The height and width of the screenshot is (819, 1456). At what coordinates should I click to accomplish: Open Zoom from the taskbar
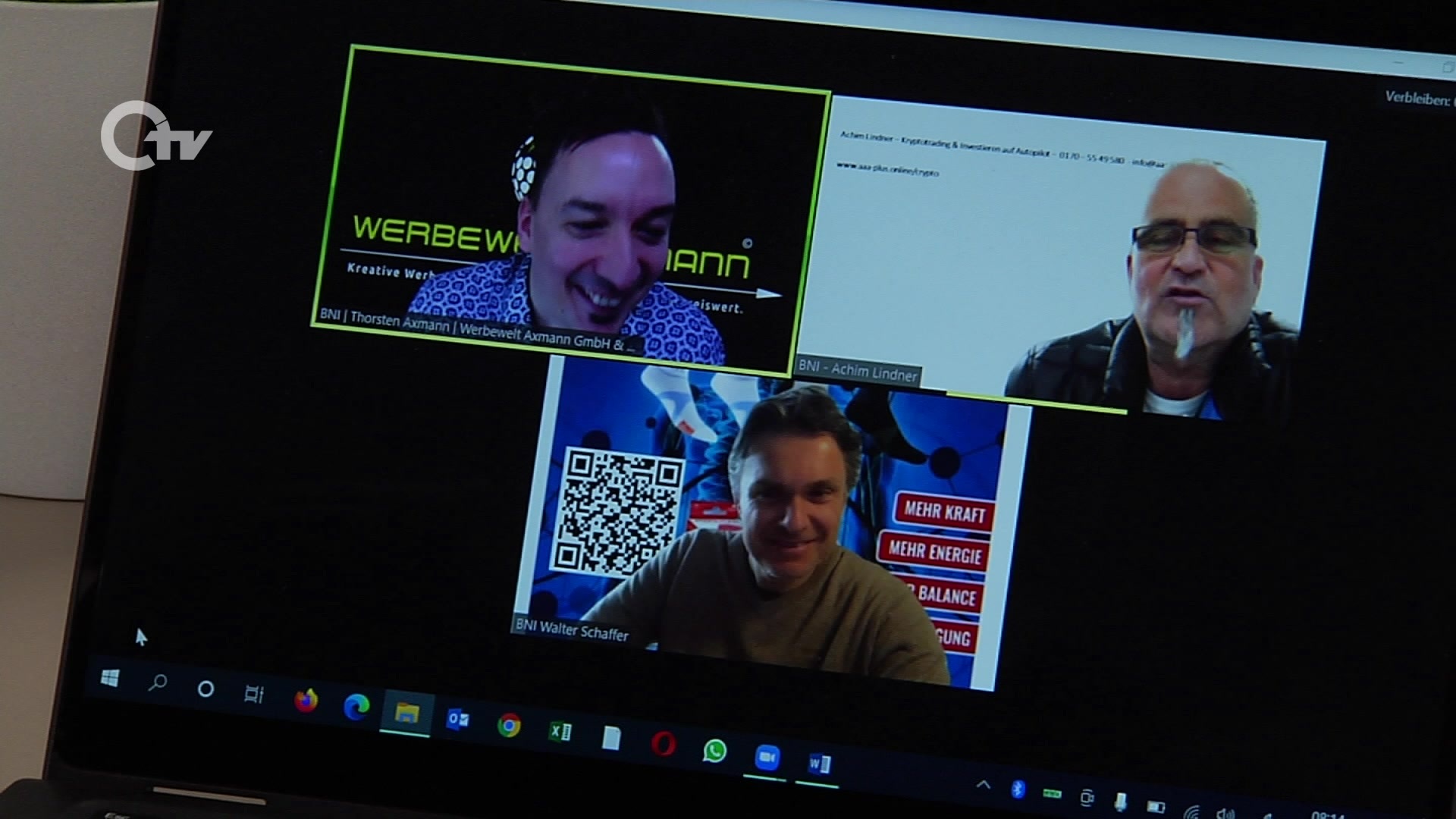[767, 758]
